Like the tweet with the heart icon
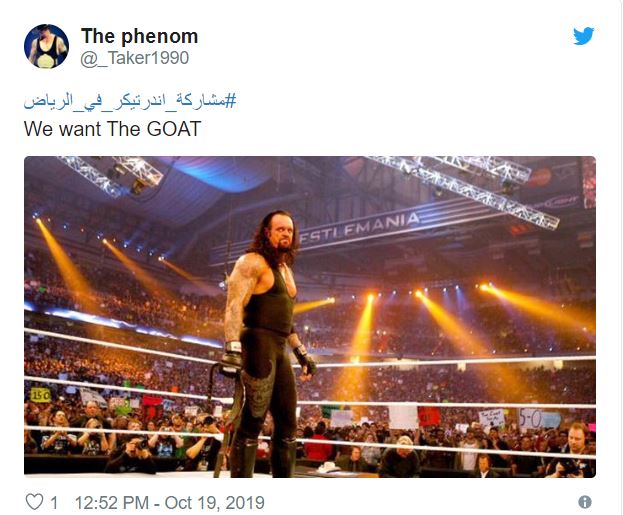Viewport: 623px width, 515px height. 33,501
